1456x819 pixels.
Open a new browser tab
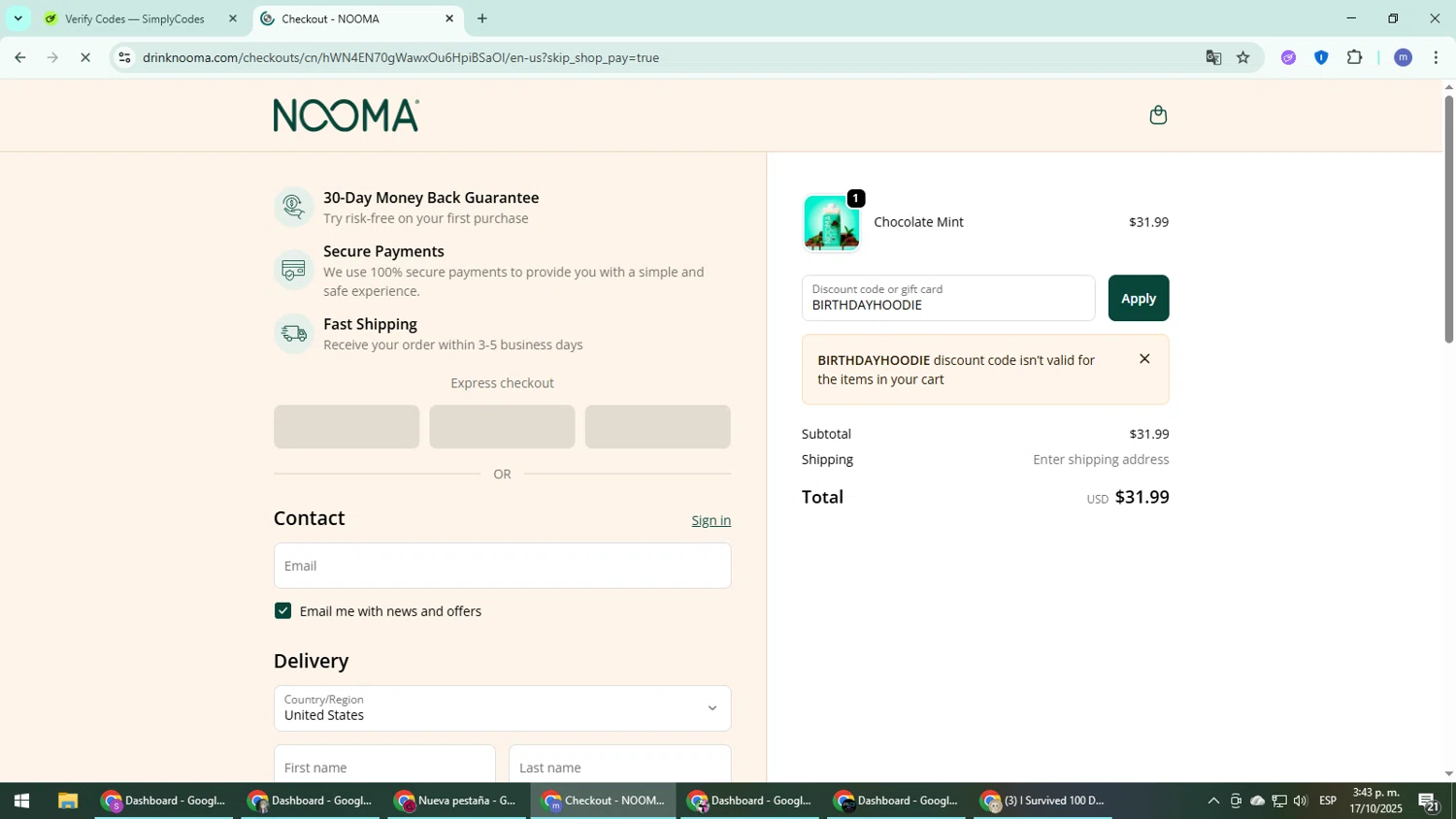pyautogui.click(x=482, y=18)
